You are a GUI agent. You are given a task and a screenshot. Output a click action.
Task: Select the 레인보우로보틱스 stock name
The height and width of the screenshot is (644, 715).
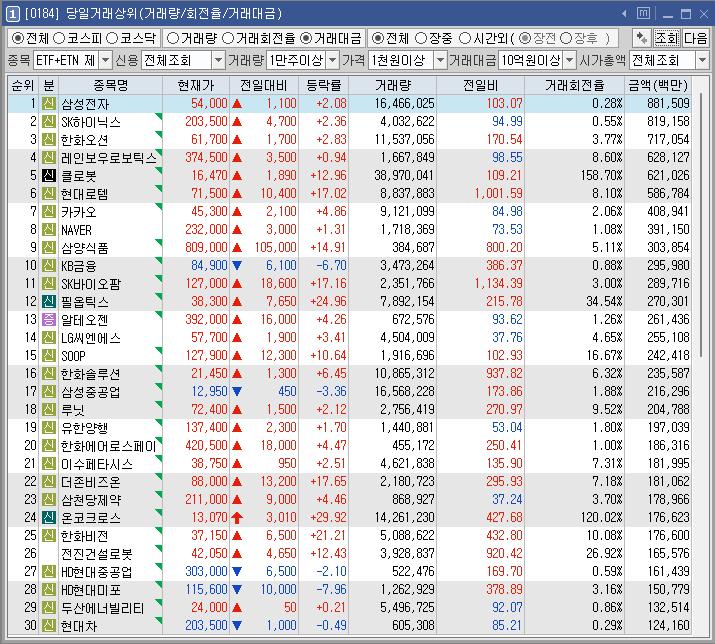(109, 158)
